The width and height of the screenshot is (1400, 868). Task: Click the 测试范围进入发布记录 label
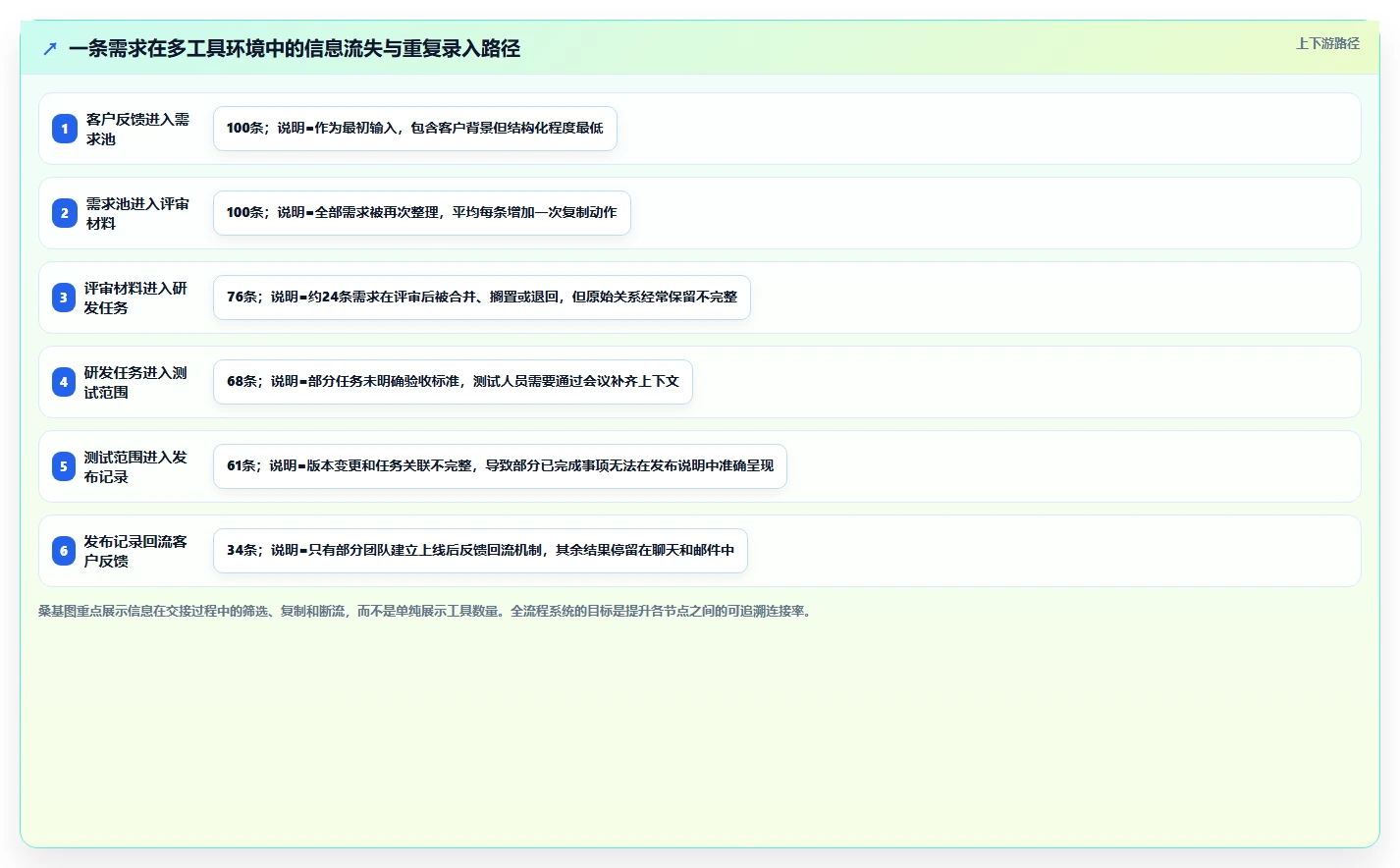tap(135, 466)
